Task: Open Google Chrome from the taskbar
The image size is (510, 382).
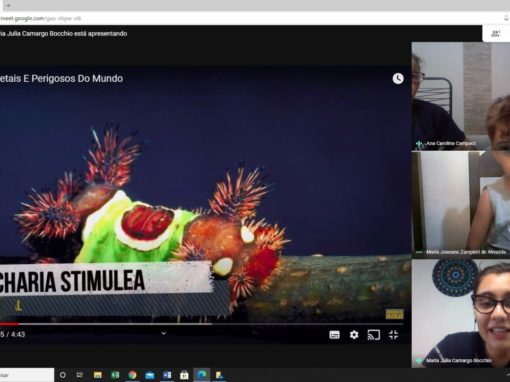Action: coord(132,375)
